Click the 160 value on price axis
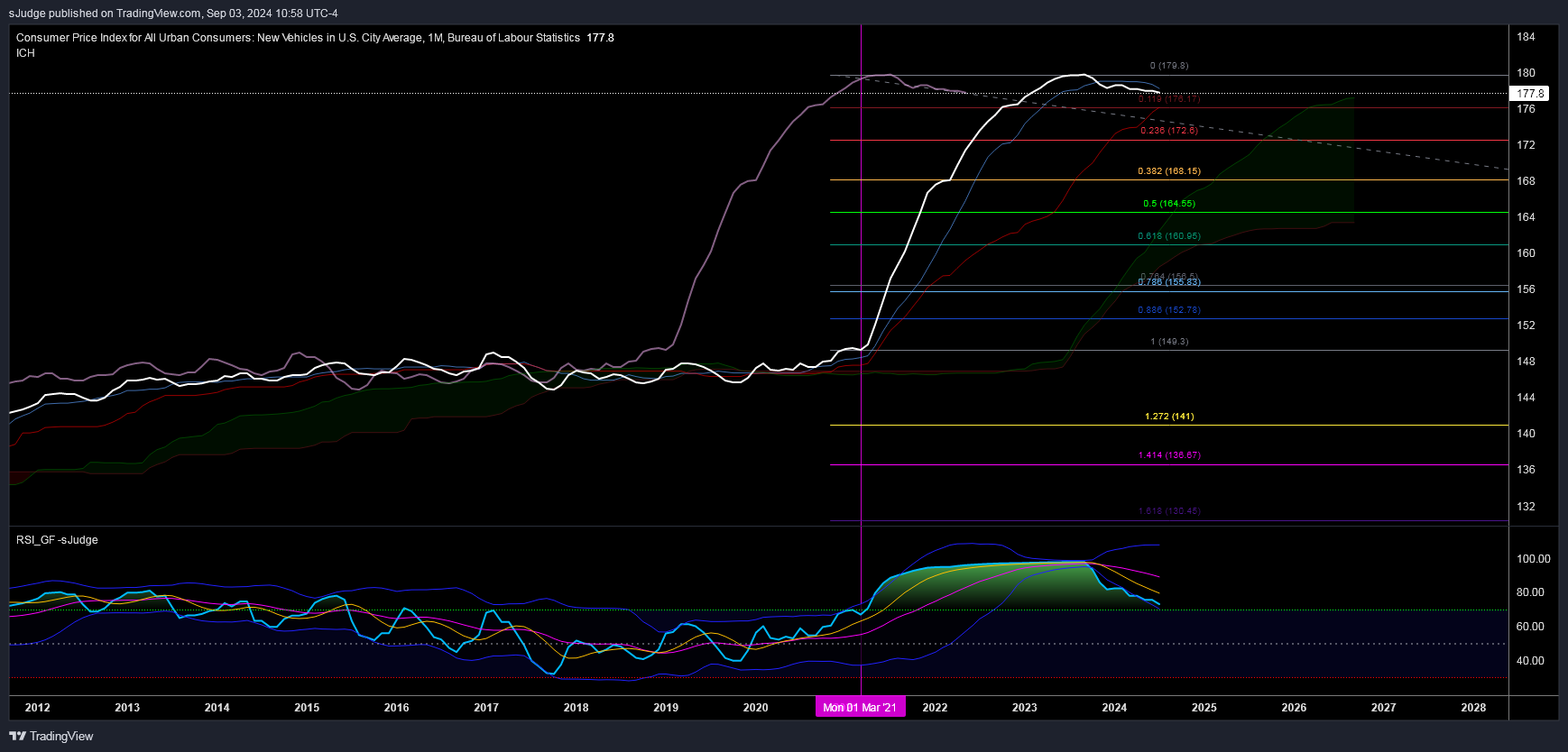Image resolution: width=1568 pixels, height=752 pixels. coord(1526,253)
